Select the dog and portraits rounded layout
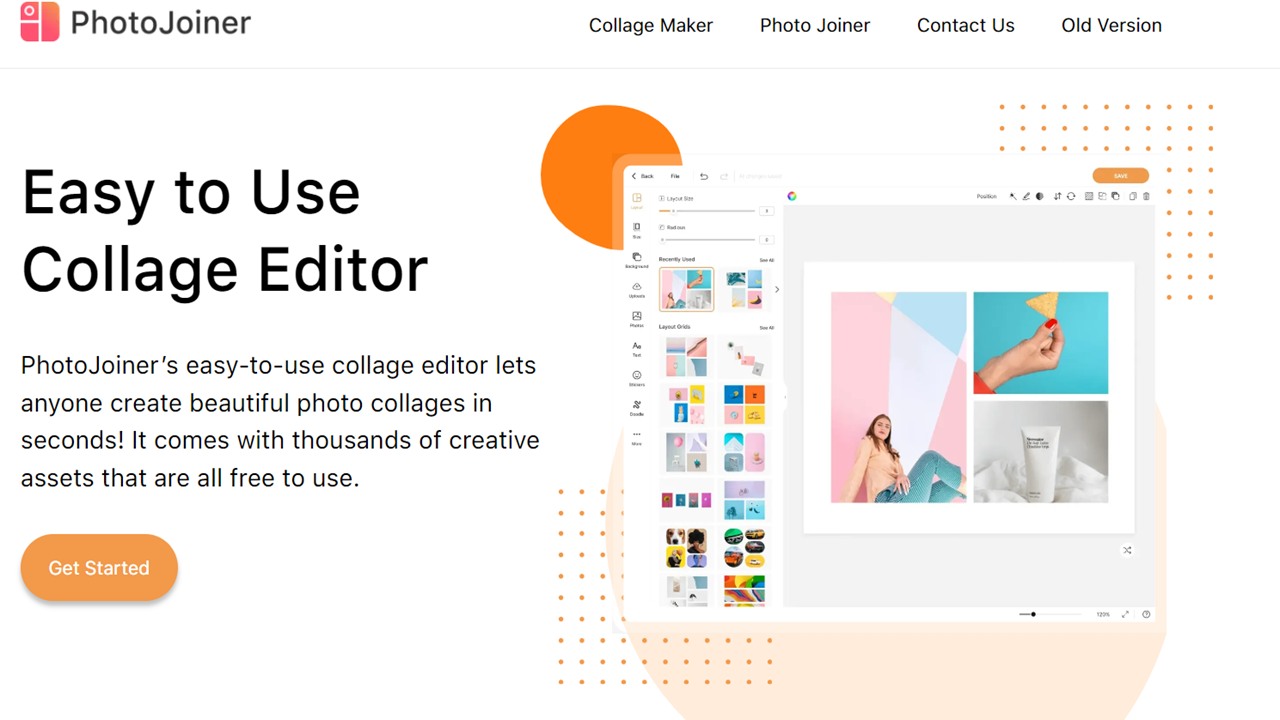1280x720 pixels. 687,548
